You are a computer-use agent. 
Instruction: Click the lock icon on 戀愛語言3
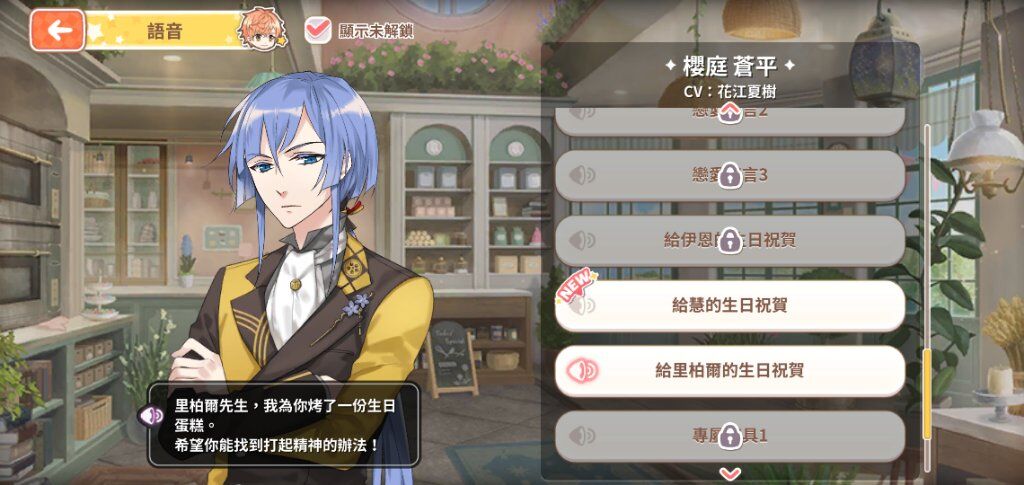click(729, 176)
